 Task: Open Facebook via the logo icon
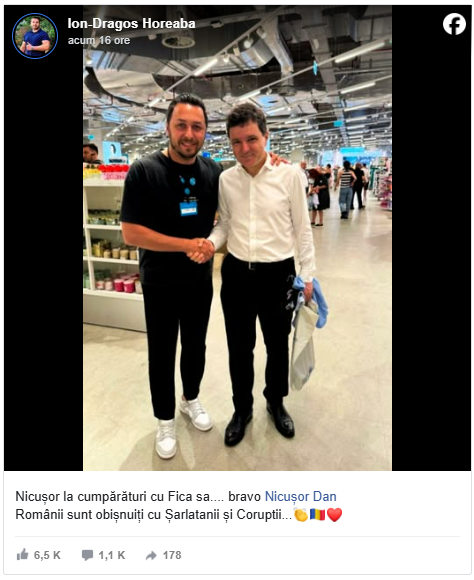click(x=454, y=24)
